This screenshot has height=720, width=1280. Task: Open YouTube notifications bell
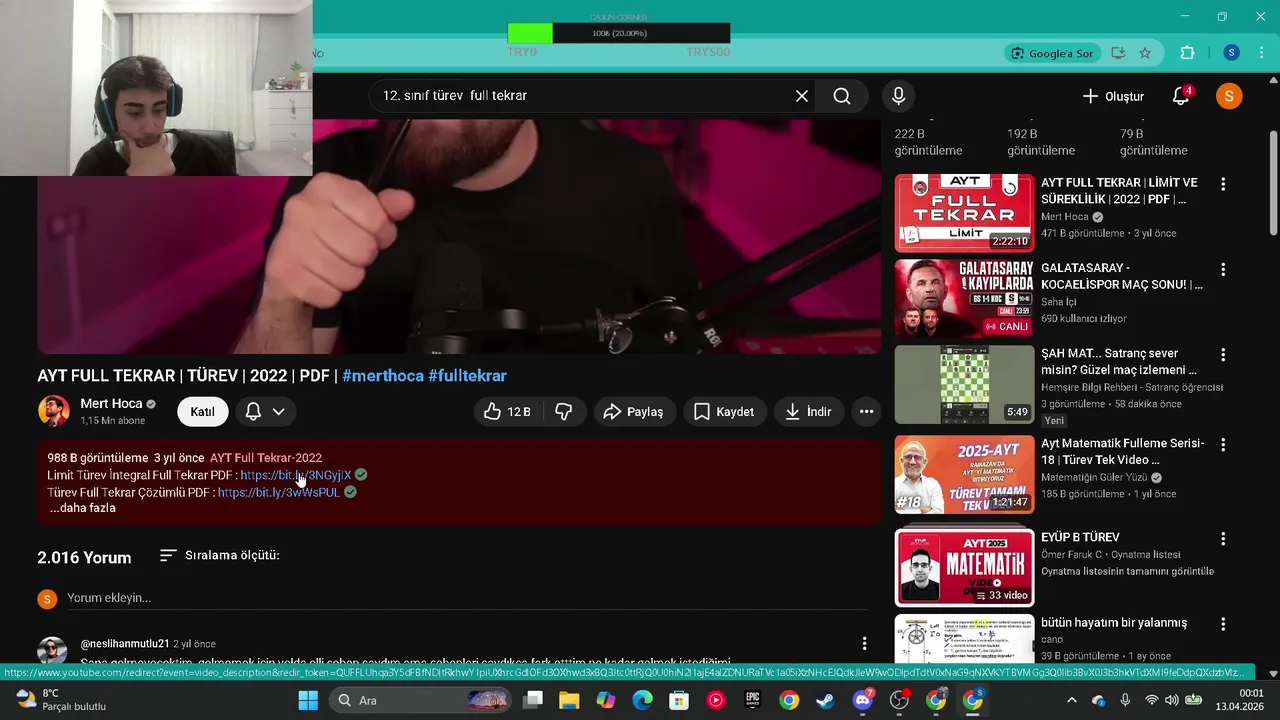(1181, 96)
